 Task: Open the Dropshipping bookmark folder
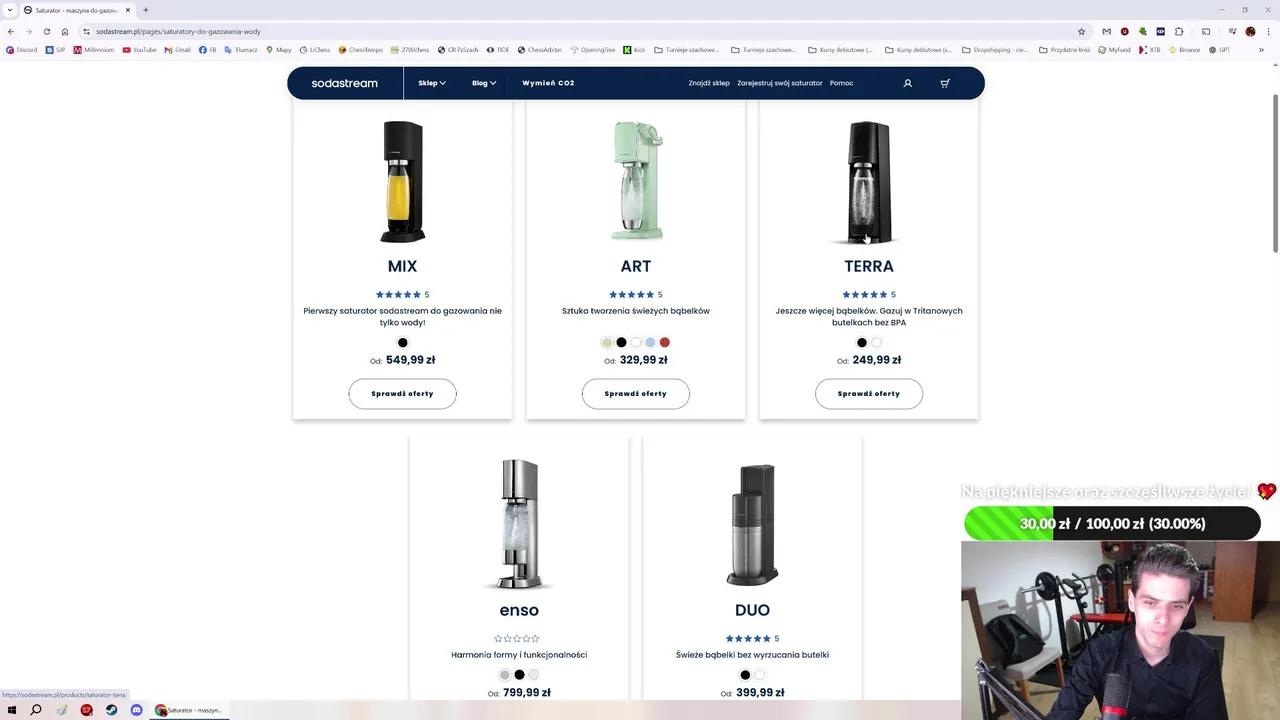(994, 50)
